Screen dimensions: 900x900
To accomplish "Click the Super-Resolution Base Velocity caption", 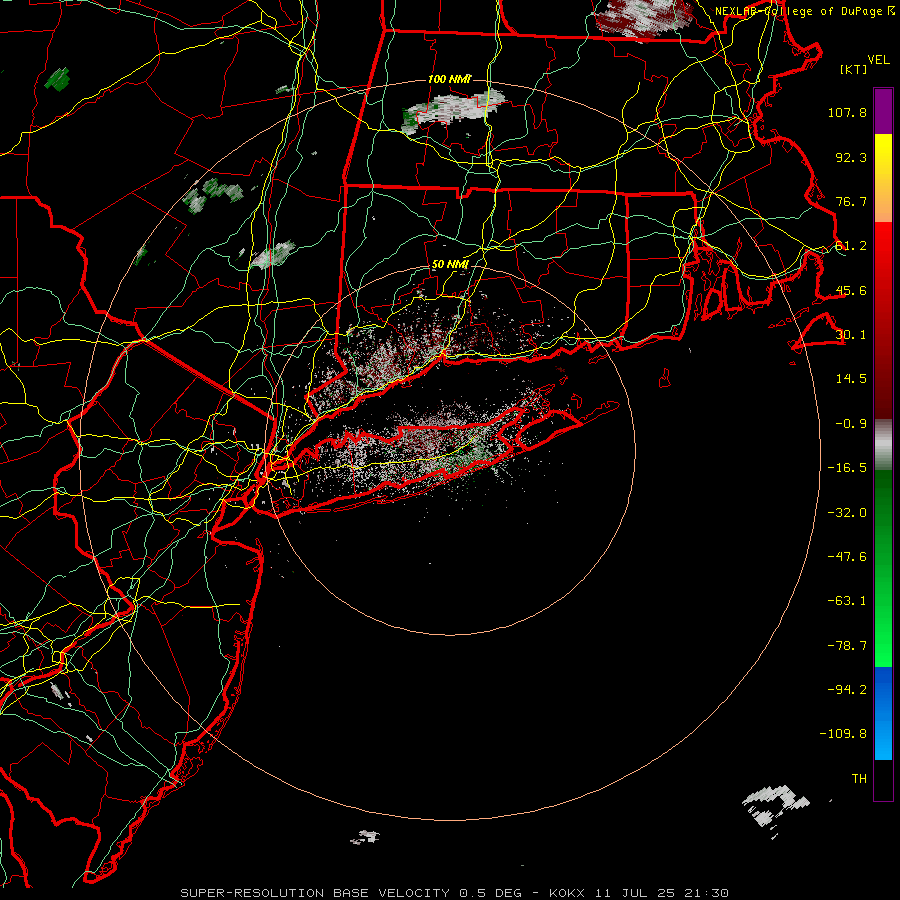I will click(x=455, y=893).
